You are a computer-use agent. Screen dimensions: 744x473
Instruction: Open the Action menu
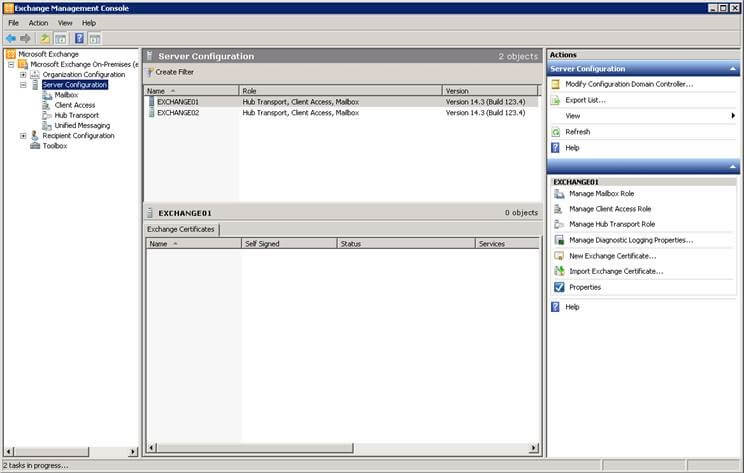click(38, 22)
